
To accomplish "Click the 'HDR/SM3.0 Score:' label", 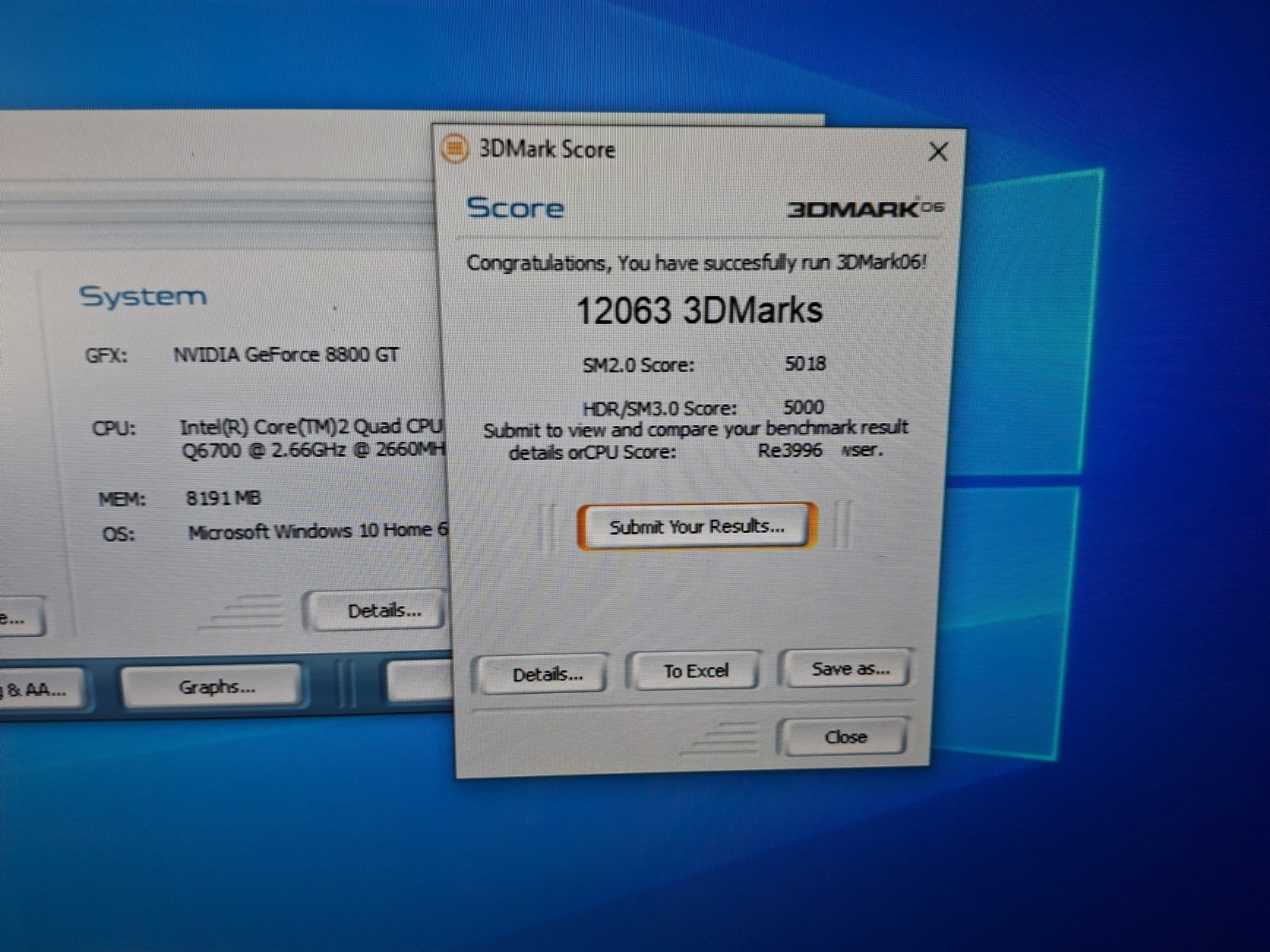I will (x=659, y=408).
